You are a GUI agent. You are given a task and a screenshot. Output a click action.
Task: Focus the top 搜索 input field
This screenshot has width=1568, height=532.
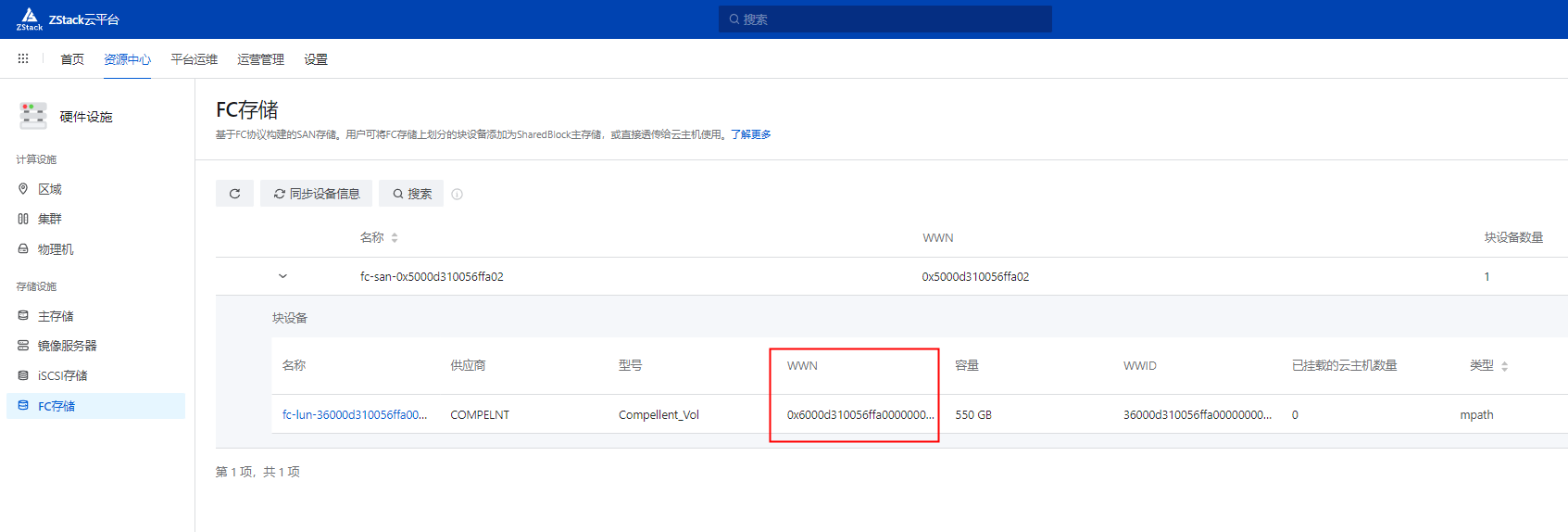[x=884, y=19]
